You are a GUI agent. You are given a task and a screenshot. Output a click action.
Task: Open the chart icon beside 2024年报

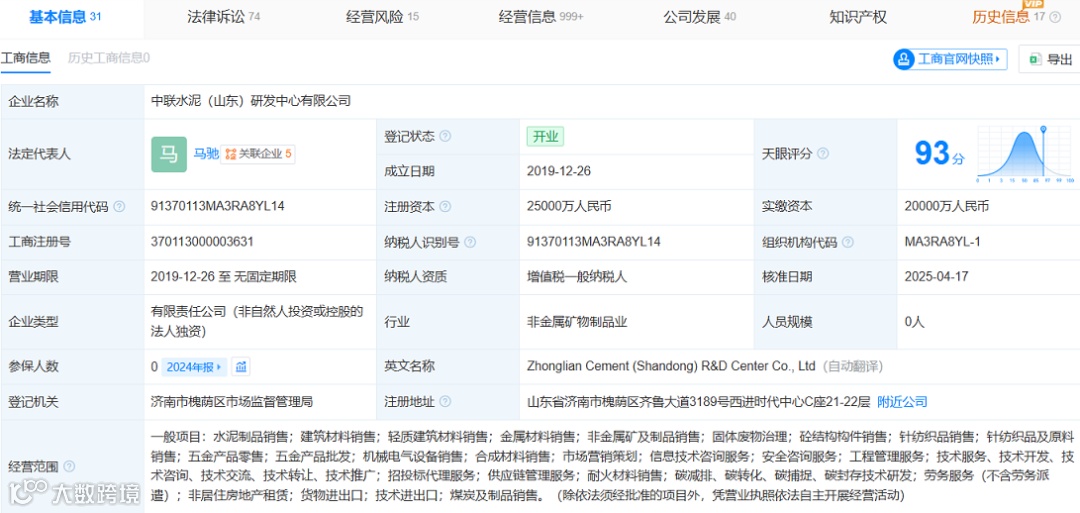(240, 367)
